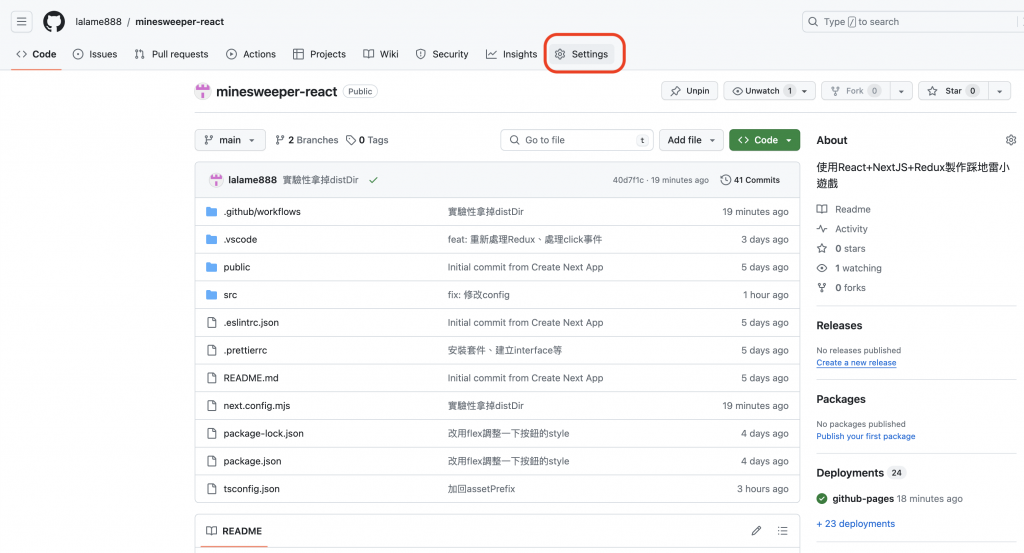Click the public folder icon
1024x553 pixels.
pos(212,267)
